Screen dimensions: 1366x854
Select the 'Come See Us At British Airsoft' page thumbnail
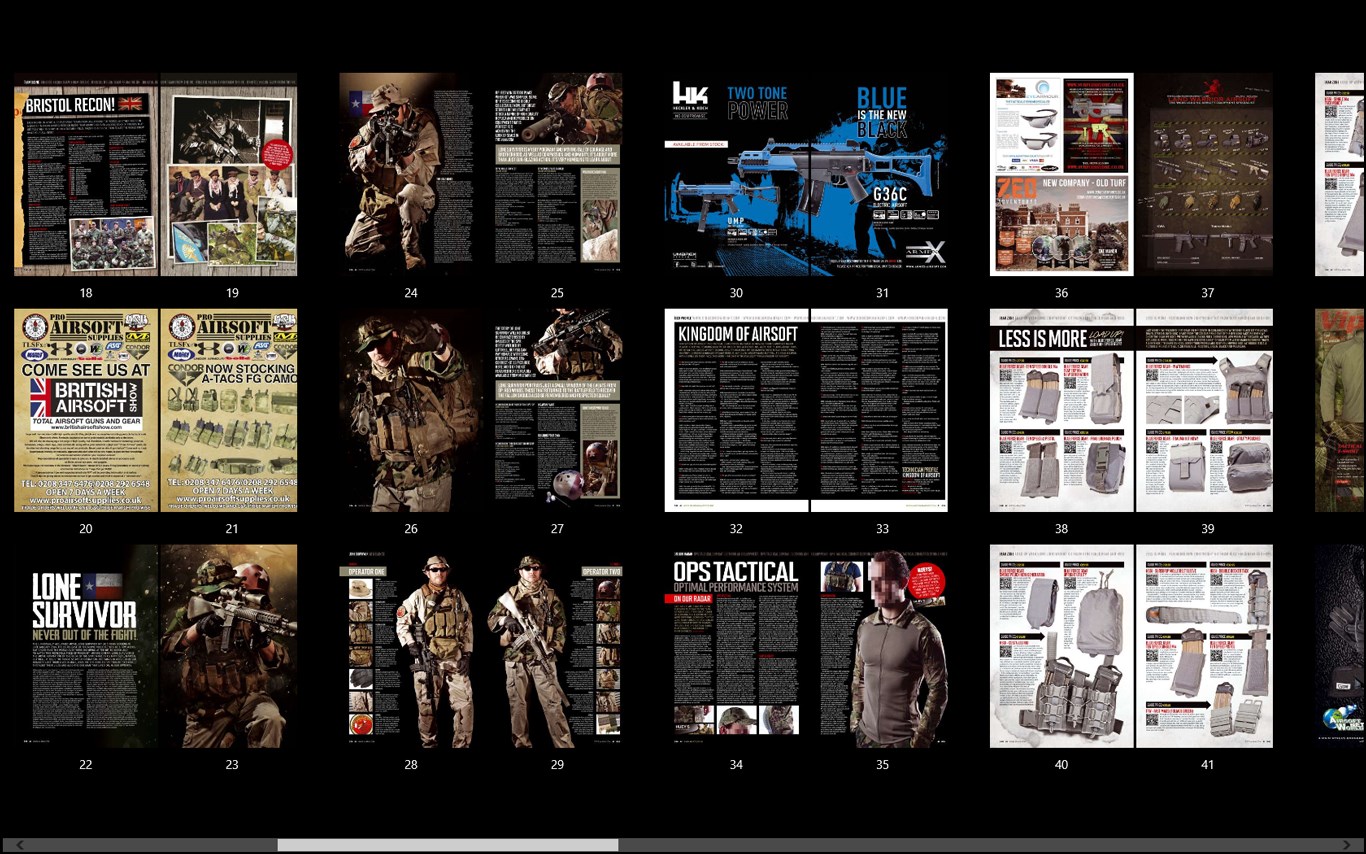[x=86, y=410]
